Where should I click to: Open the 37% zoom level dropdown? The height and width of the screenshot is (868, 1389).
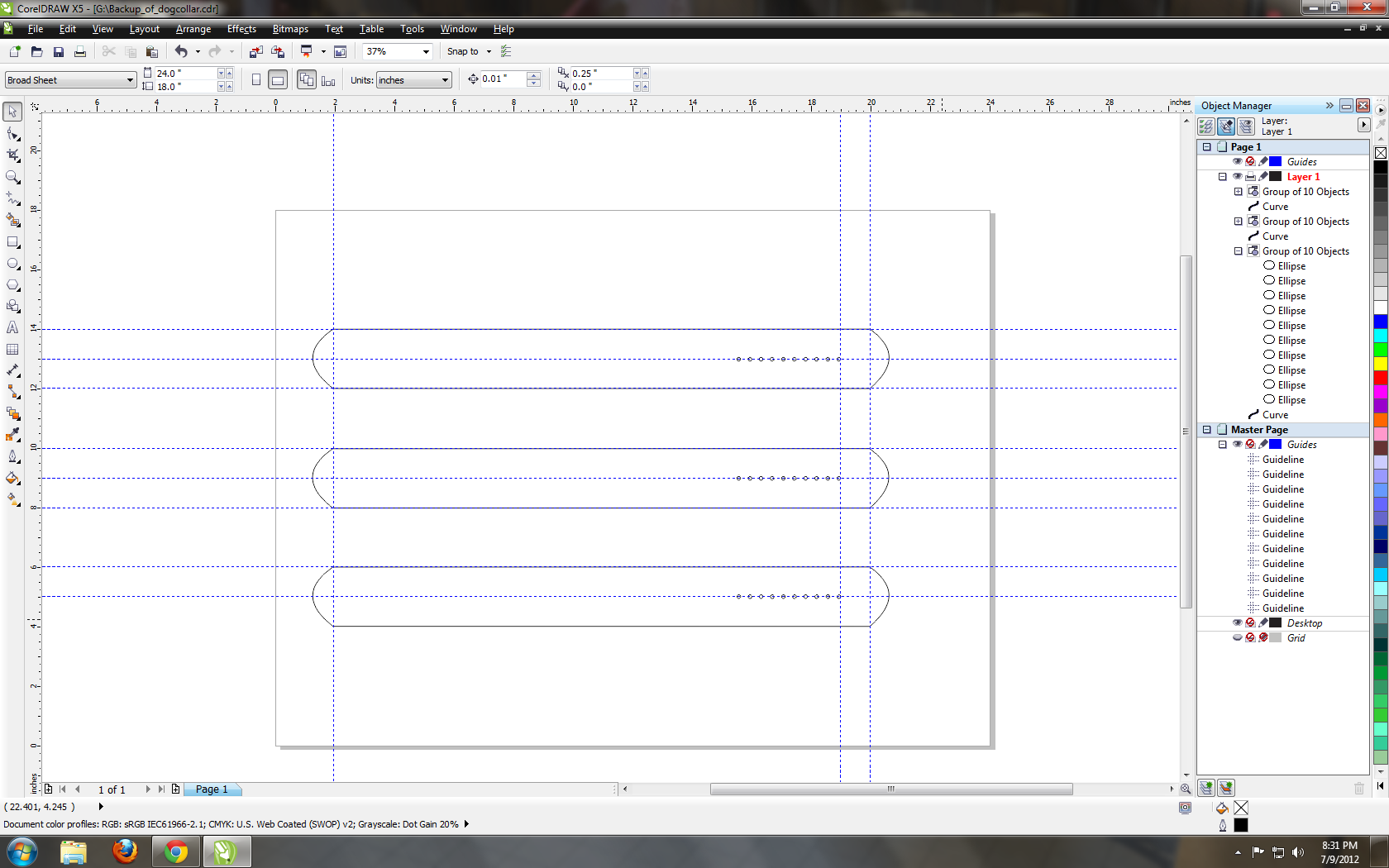(x=426, y=51)
